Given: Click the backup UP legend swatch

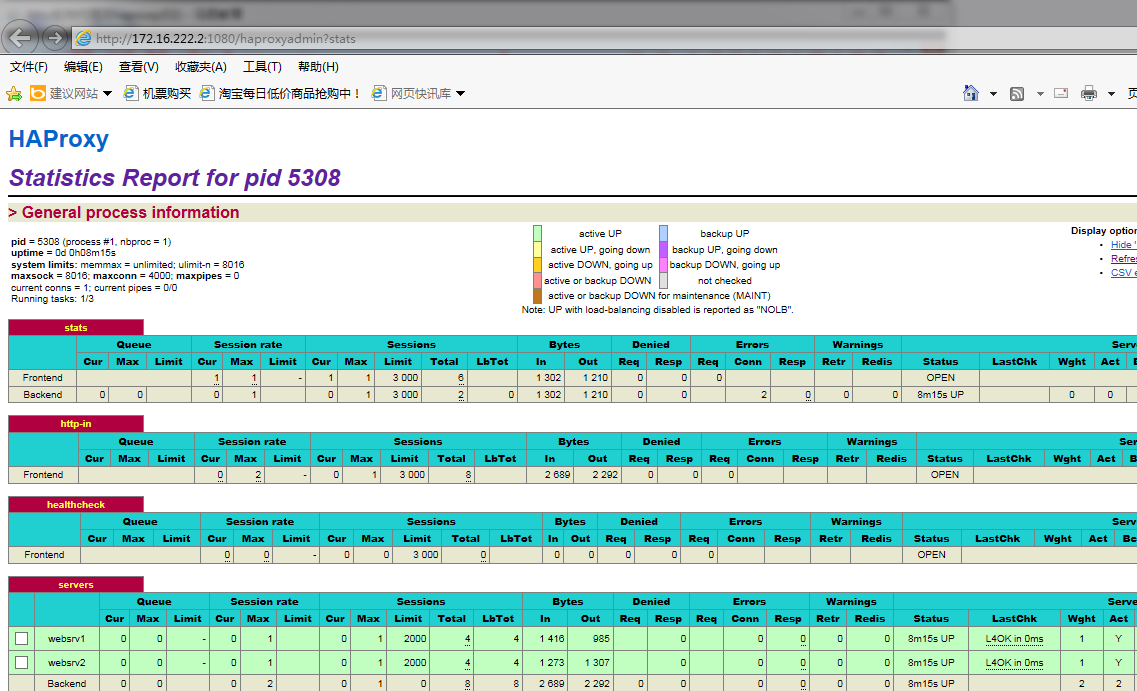Looking at the screenshot, I should click(x=663, y=233).
